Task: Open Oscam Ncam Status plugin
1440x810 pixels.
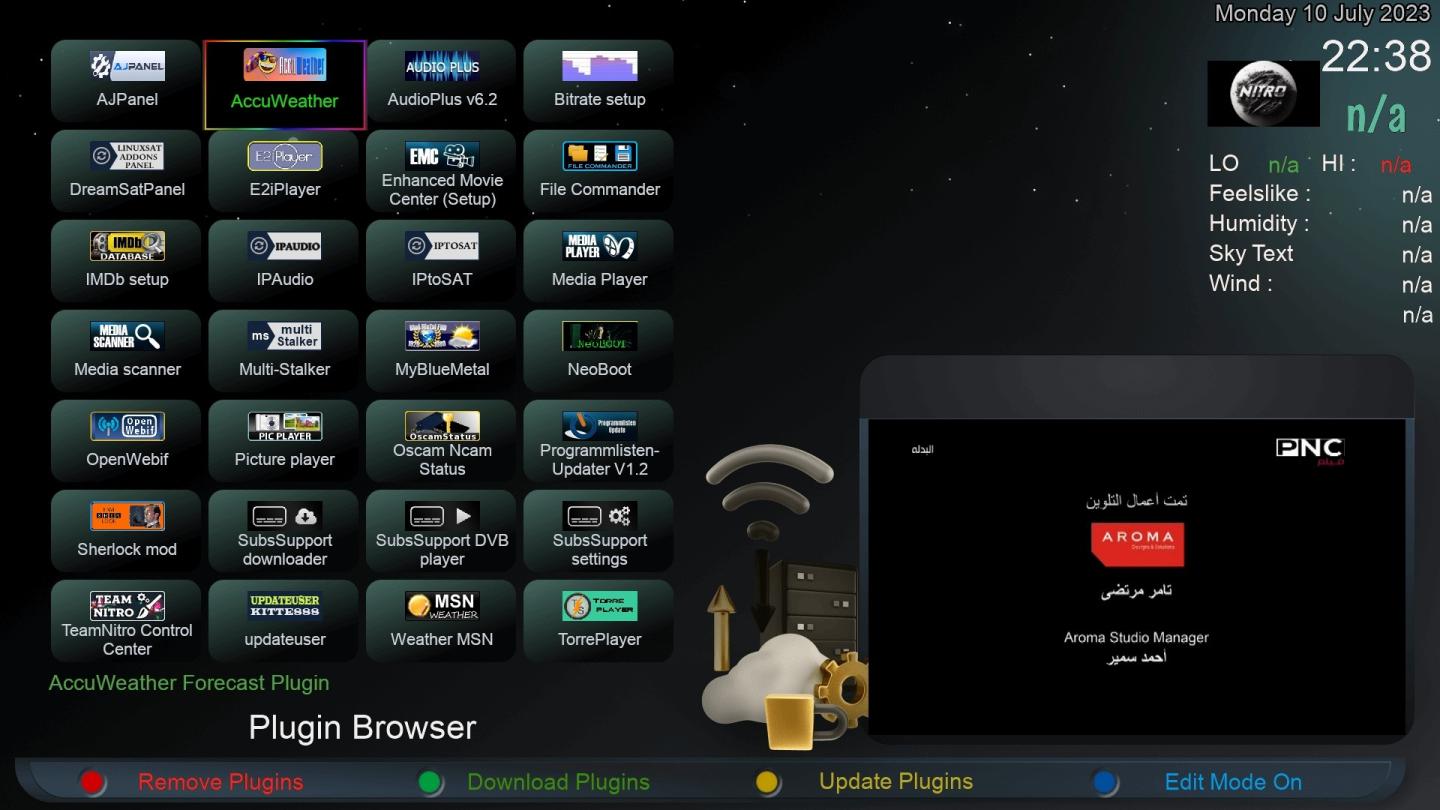Action: 442,441
